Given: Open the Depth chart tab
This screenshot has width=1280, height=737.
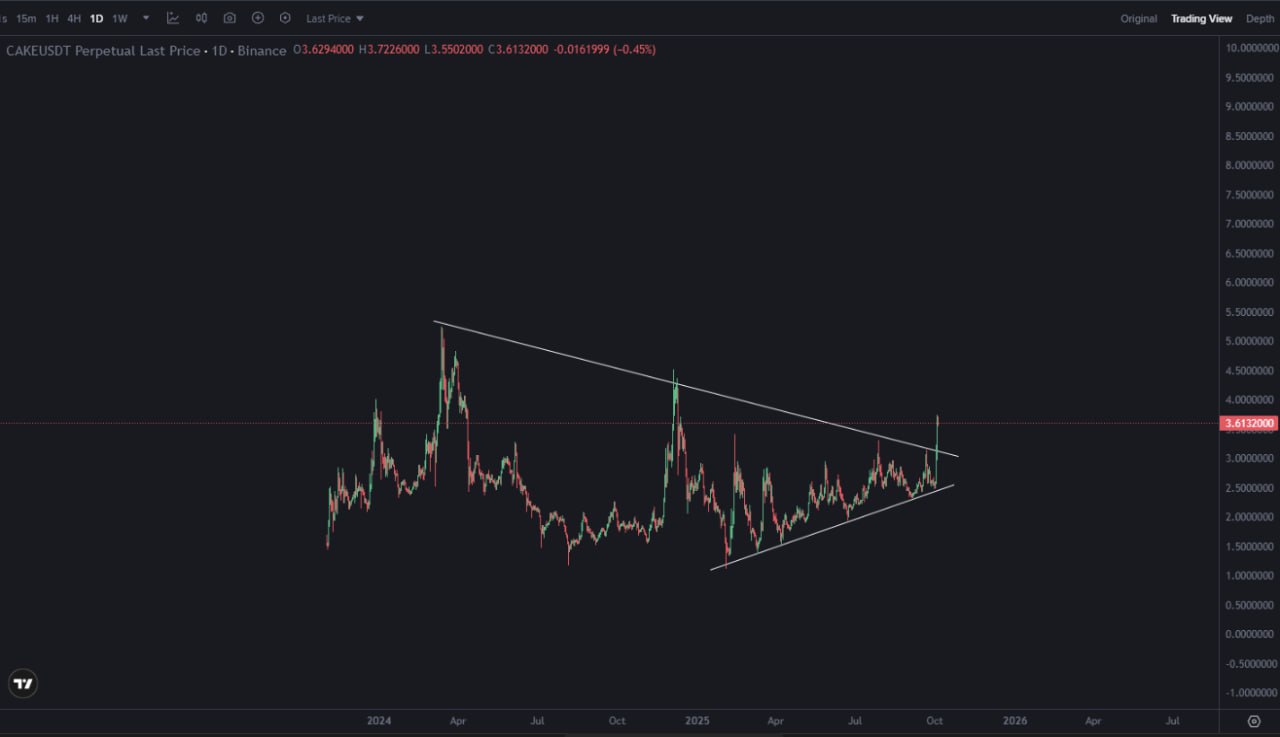Looking at the screenshot, I should [x=1260, y=18].
